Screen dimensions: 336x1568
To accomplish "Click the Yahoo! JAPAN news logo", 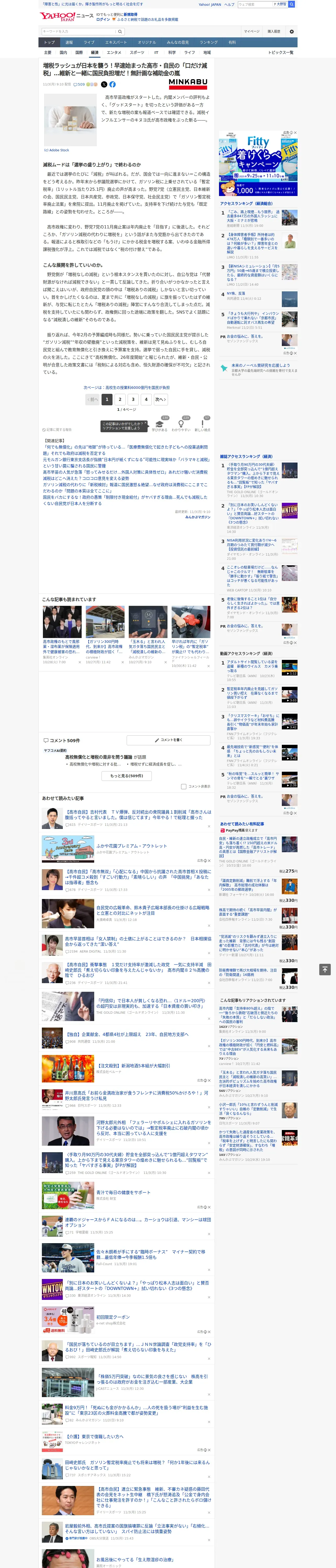I will pyautogui.click(x=66, y=16).
